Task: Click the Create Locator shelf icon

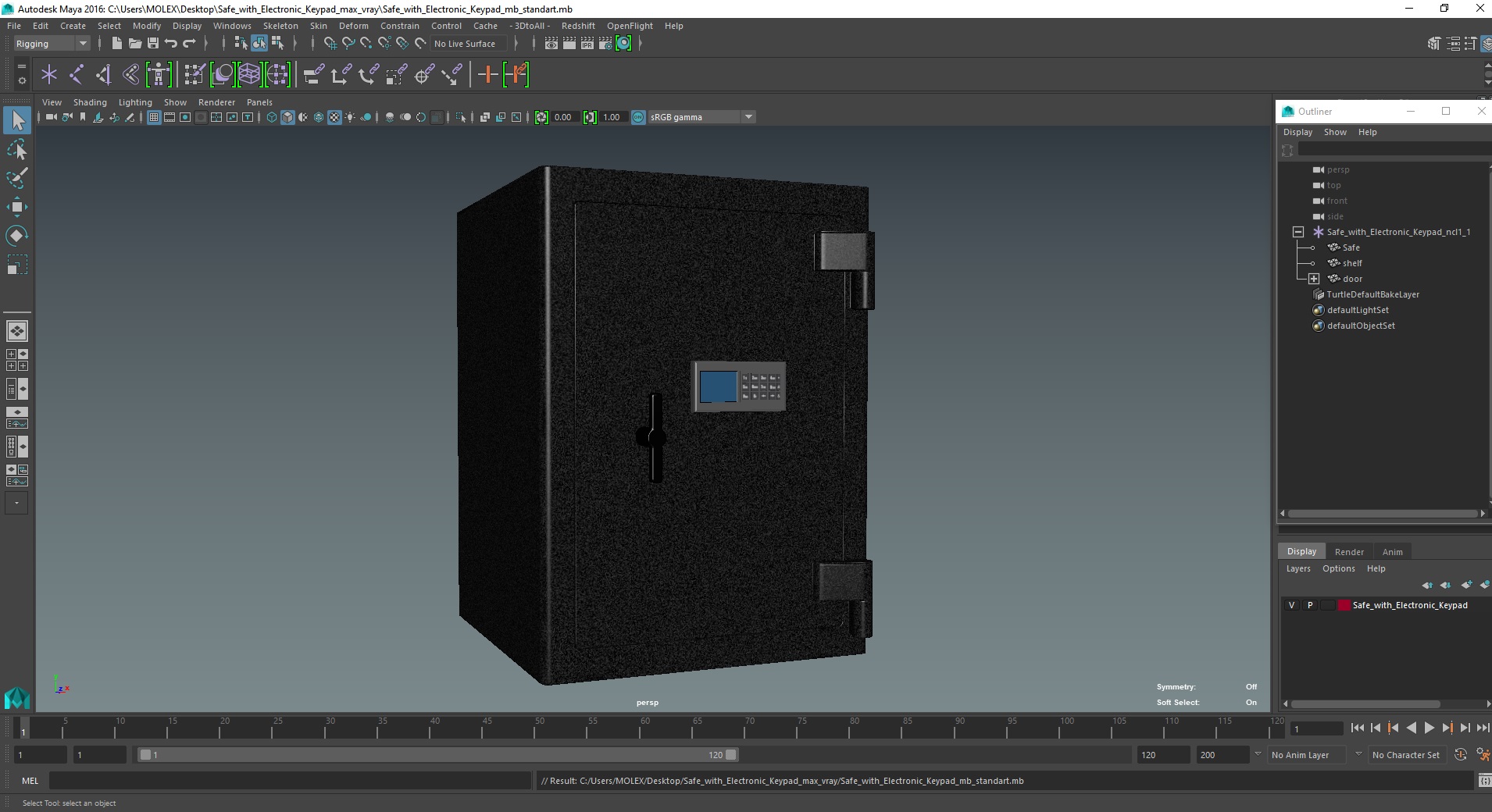Action: 49,75
